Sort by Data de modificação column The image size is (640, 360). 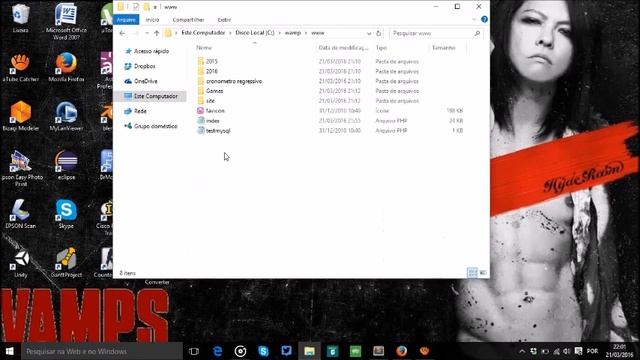pyautogui.click(x=343, y=48)
